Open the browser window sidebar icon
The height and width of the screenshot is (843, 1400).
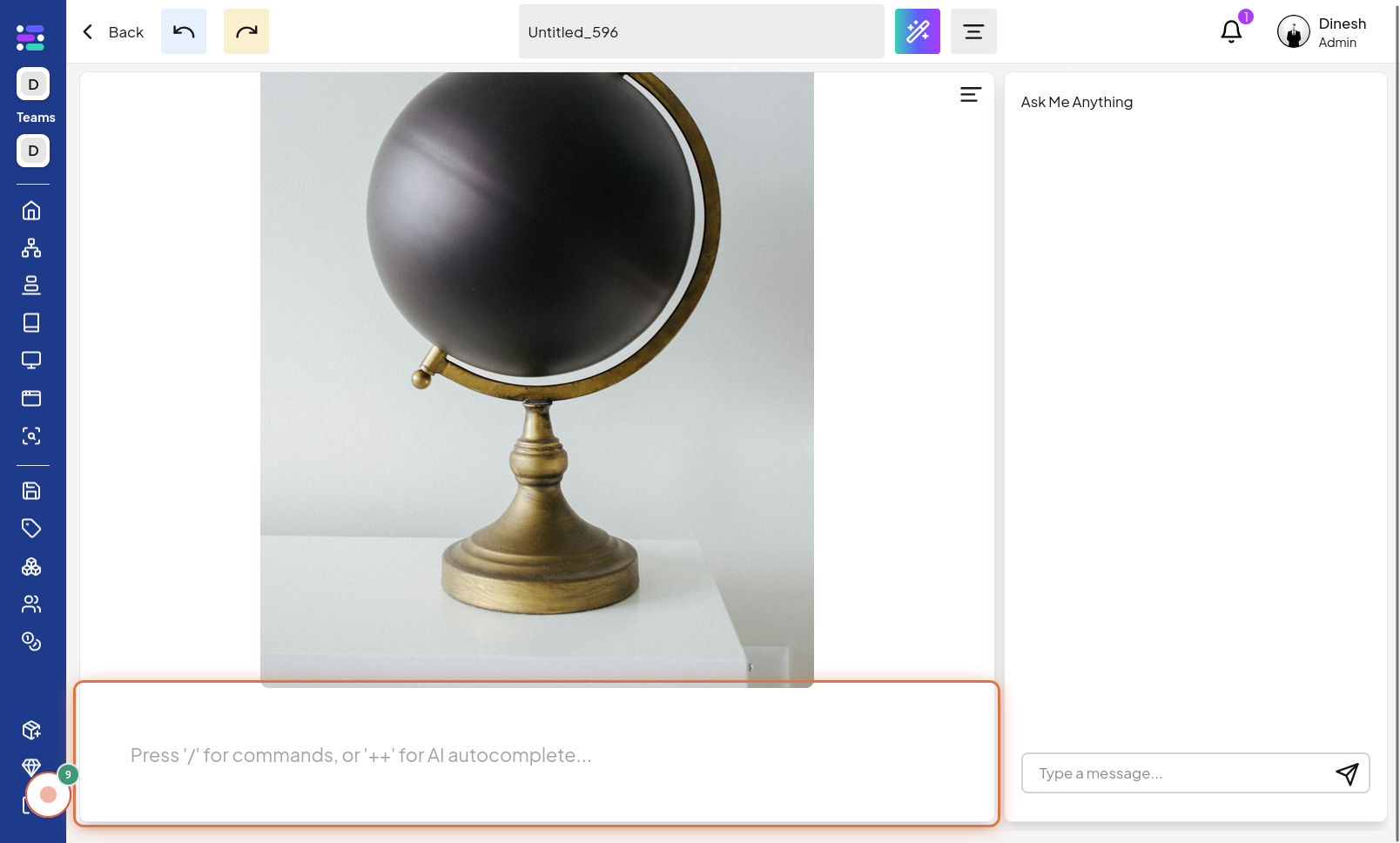31,398
